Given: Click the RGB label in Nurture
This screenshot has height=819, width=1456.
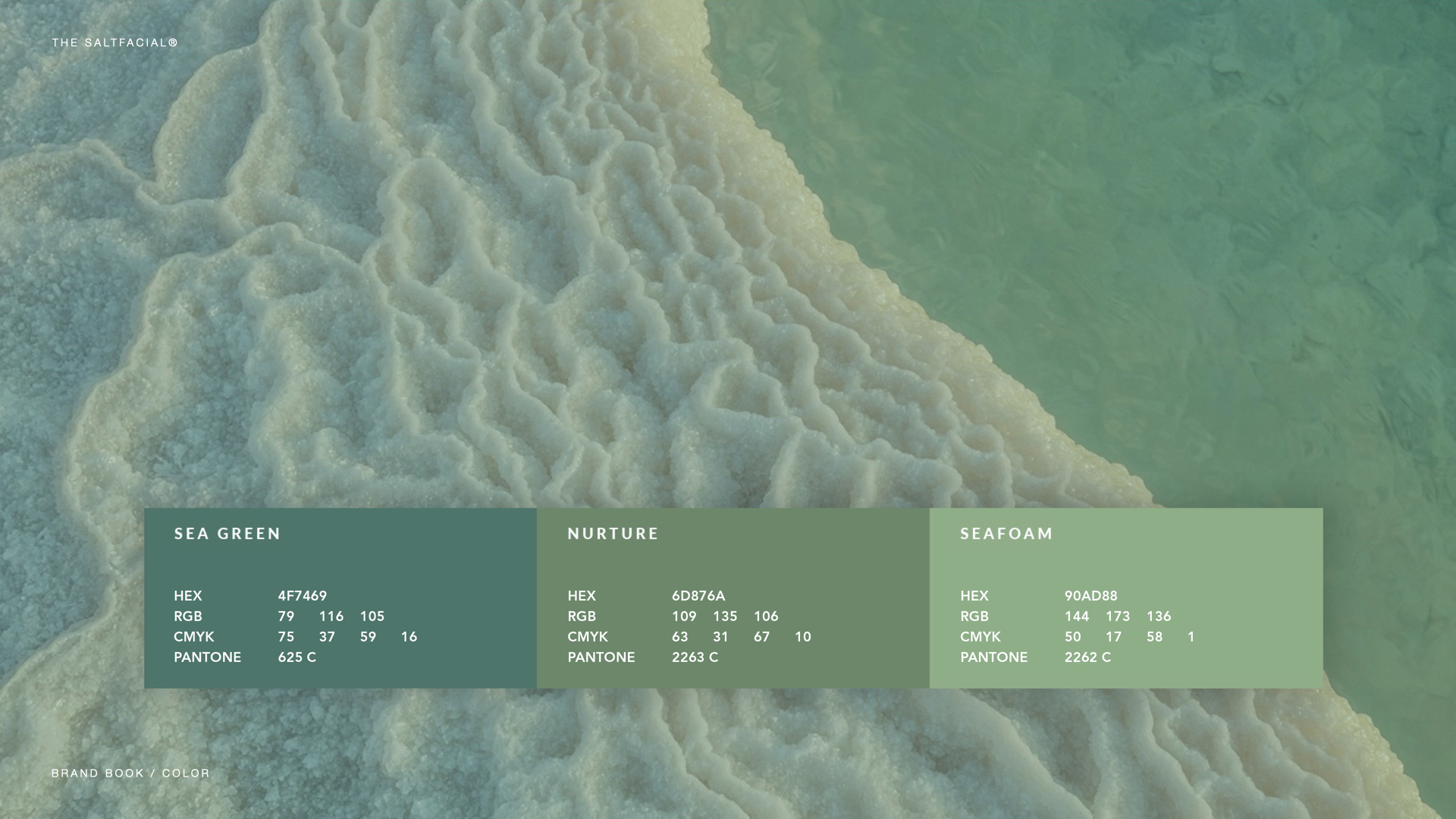Looking at the screenshot, I should (x=581, y=616).
